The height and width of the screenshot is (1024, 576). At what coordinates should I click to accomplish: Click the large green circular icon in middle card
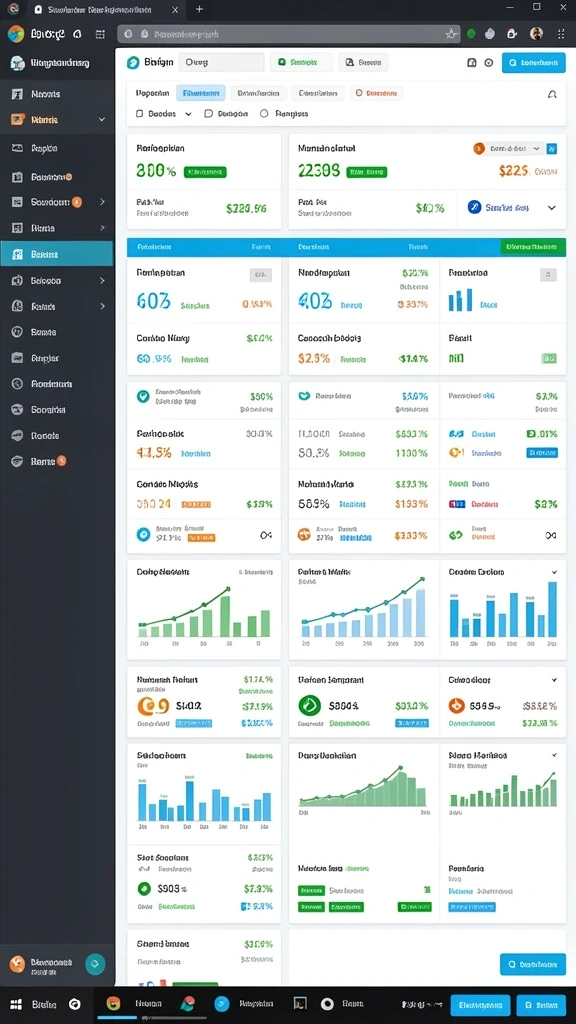point(310,705)
